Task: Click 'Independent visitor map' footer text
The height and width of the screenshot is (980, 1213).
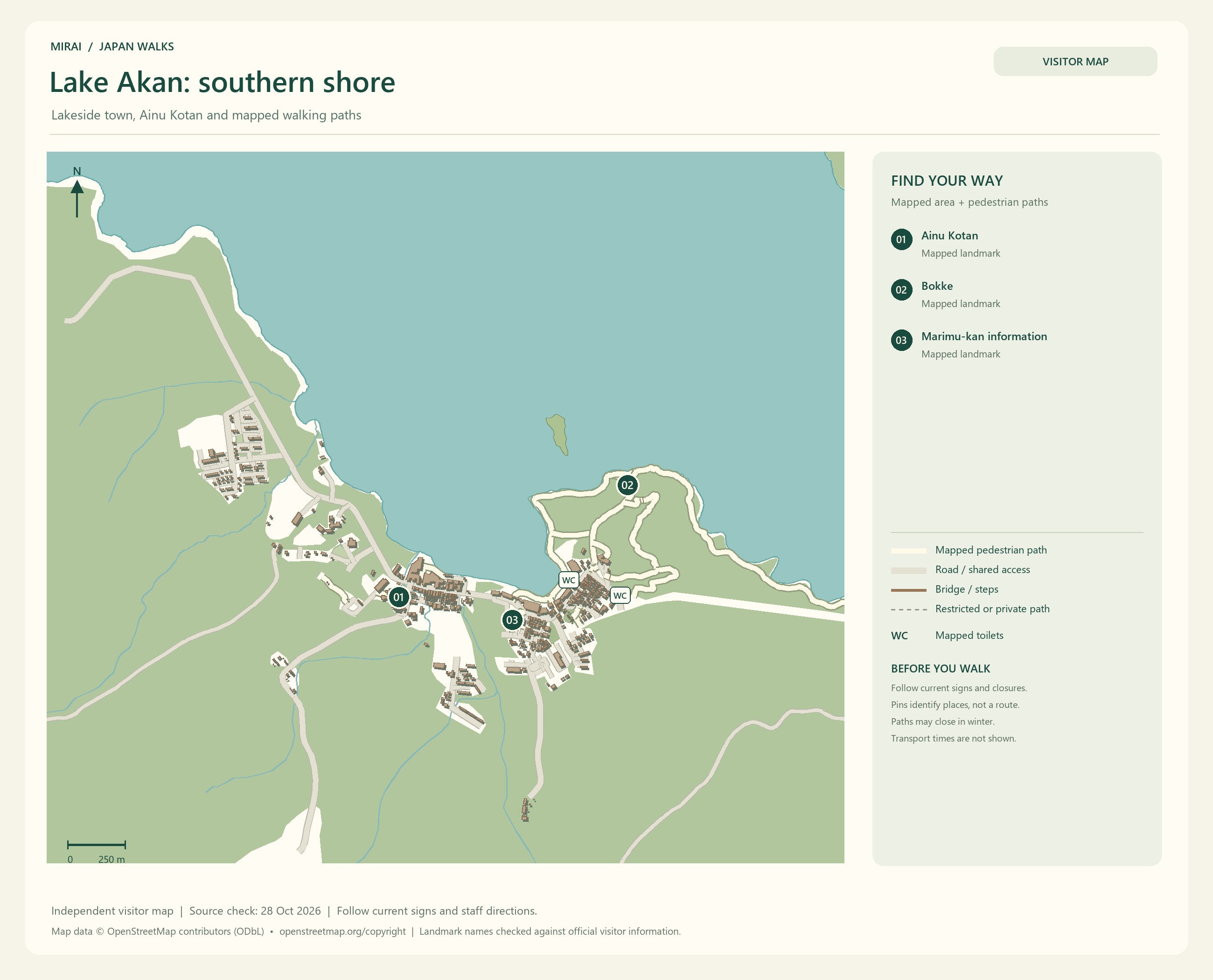Action: 112,910
